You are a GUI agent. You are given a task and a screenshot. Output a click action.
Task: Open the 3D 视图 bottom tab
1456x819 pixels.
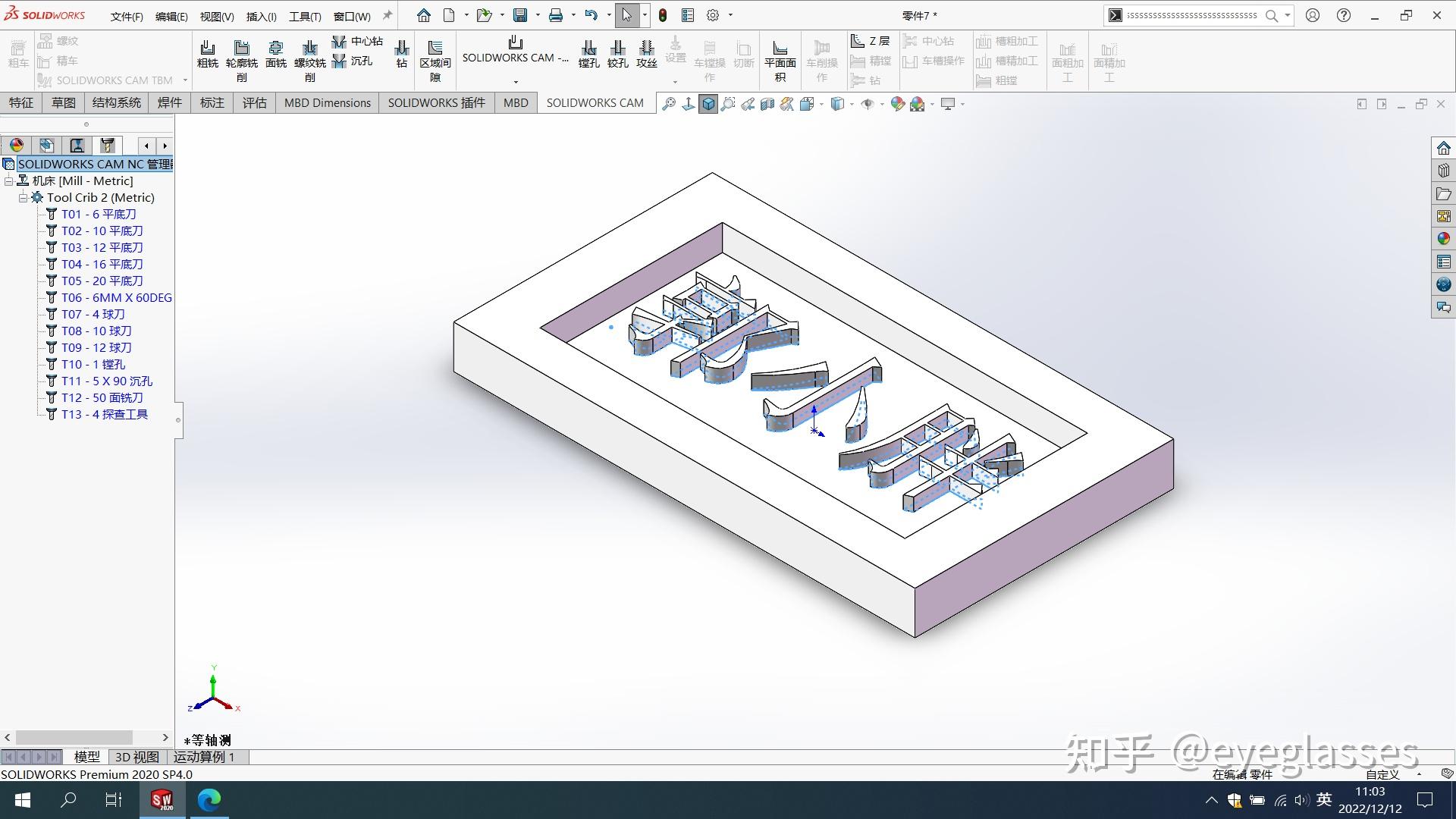[x=136, y=757]
